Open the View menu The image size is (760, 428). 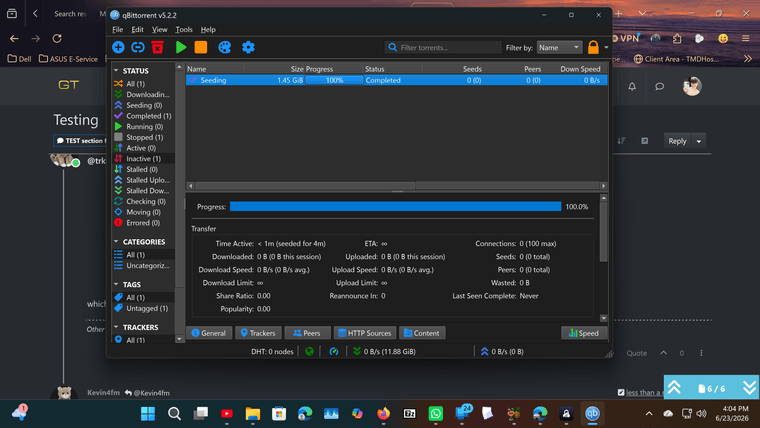[159, 30]
